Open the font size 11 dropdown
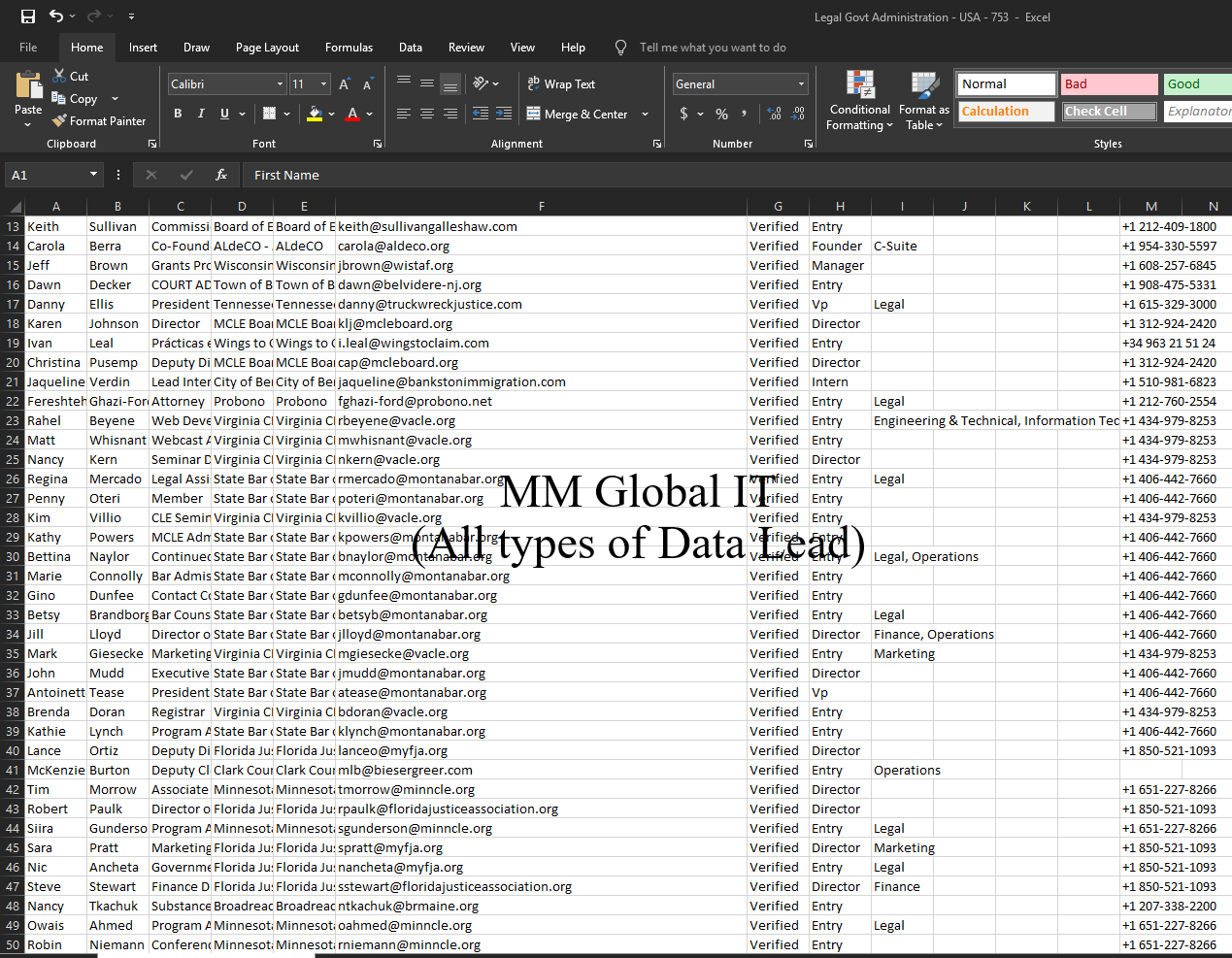The height and width of the screenshot is (958, 1232). 324,84
